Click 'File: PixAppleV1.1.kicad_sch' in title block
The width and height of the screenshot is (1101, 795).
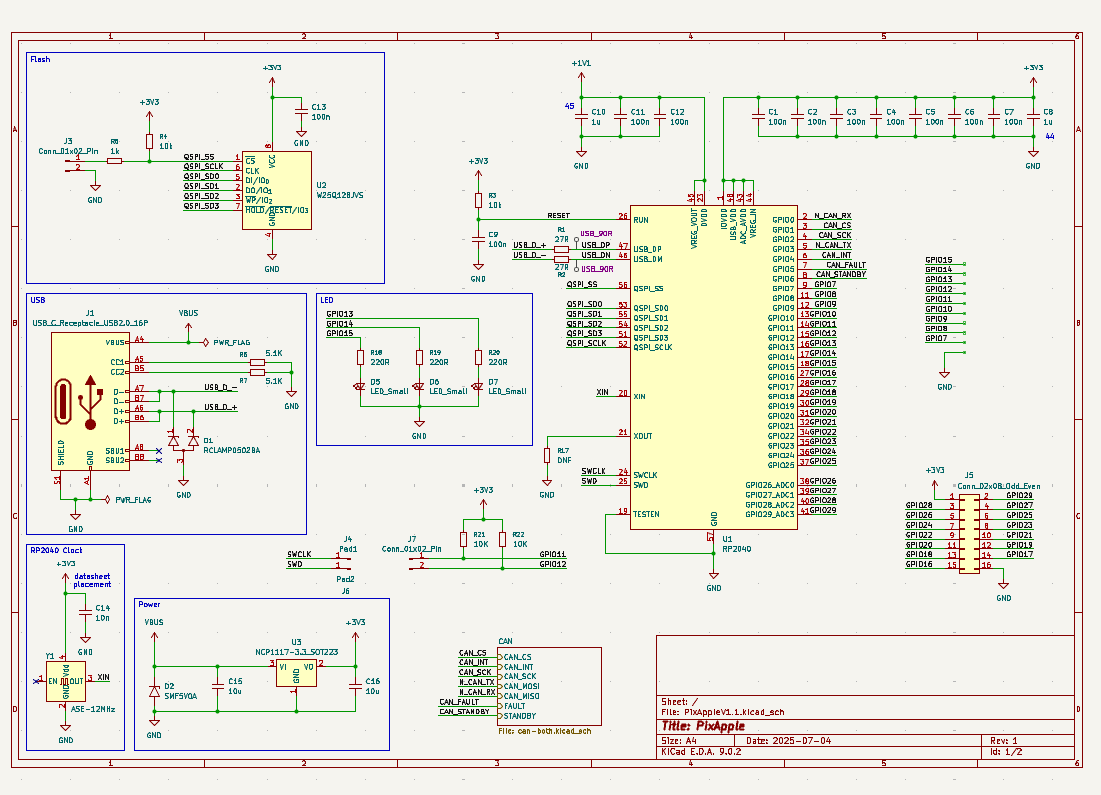point(723,711)
